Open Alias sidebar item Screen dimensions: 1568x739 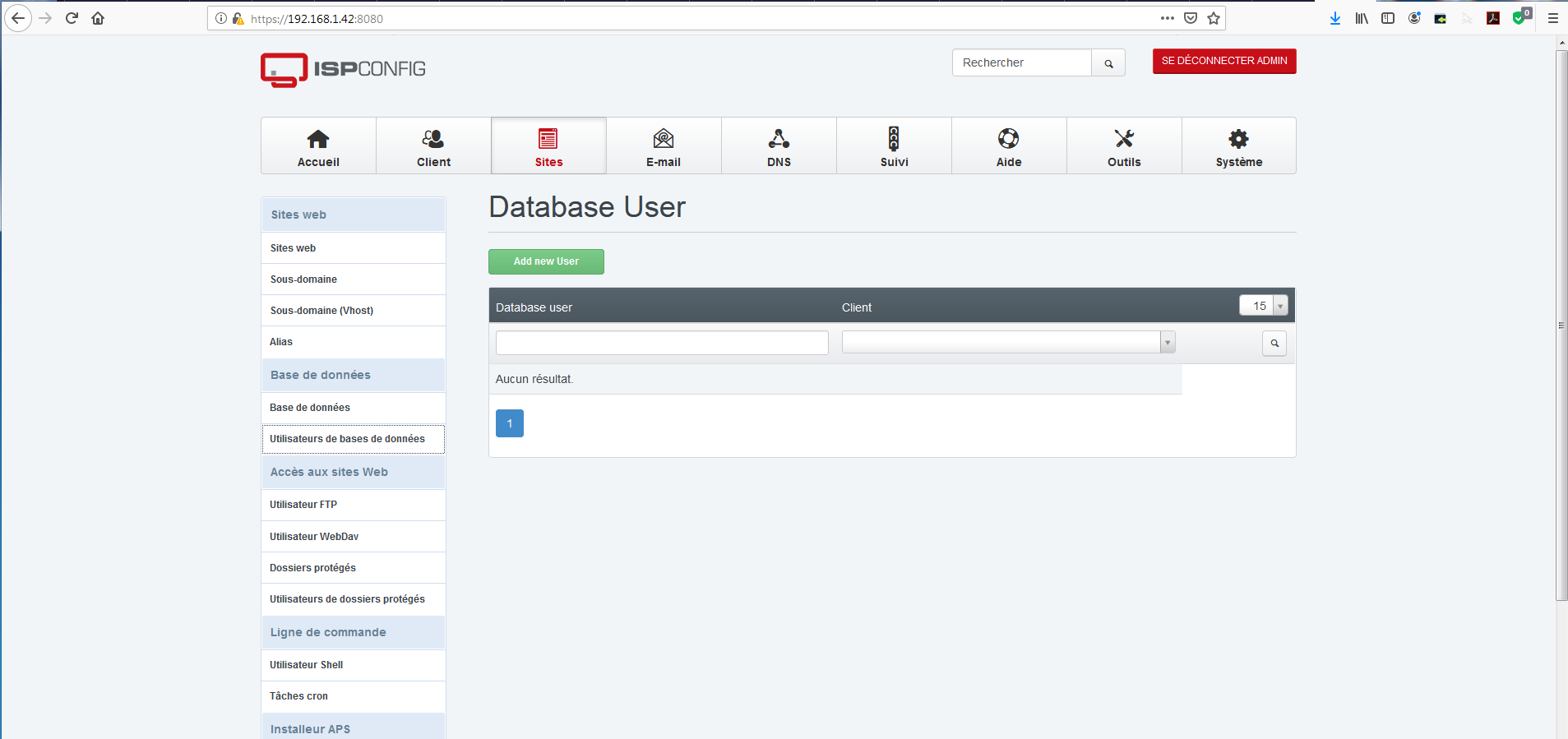(x=354, y=342)
